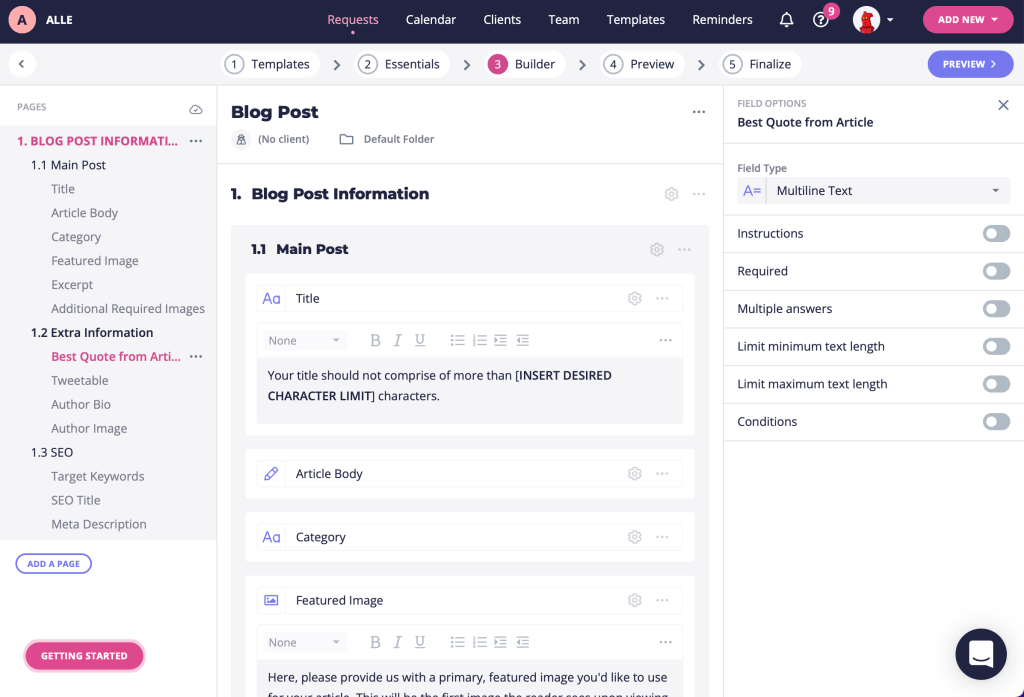Expand the Add New dropdown button
The width and height of the screenshot is (1024, 697).
click(x=968, y=20)
